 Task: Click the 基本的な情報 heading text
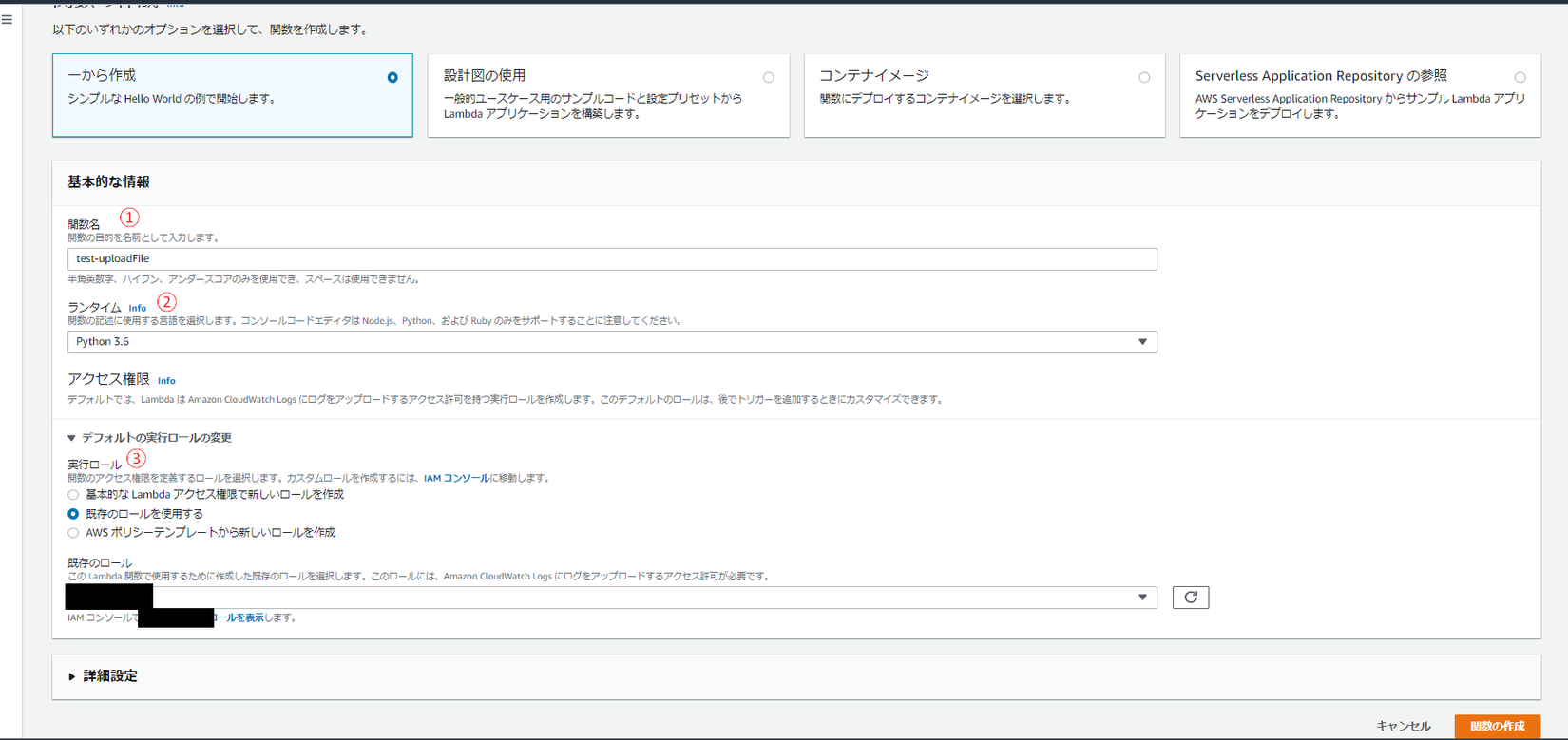(108, 182)
